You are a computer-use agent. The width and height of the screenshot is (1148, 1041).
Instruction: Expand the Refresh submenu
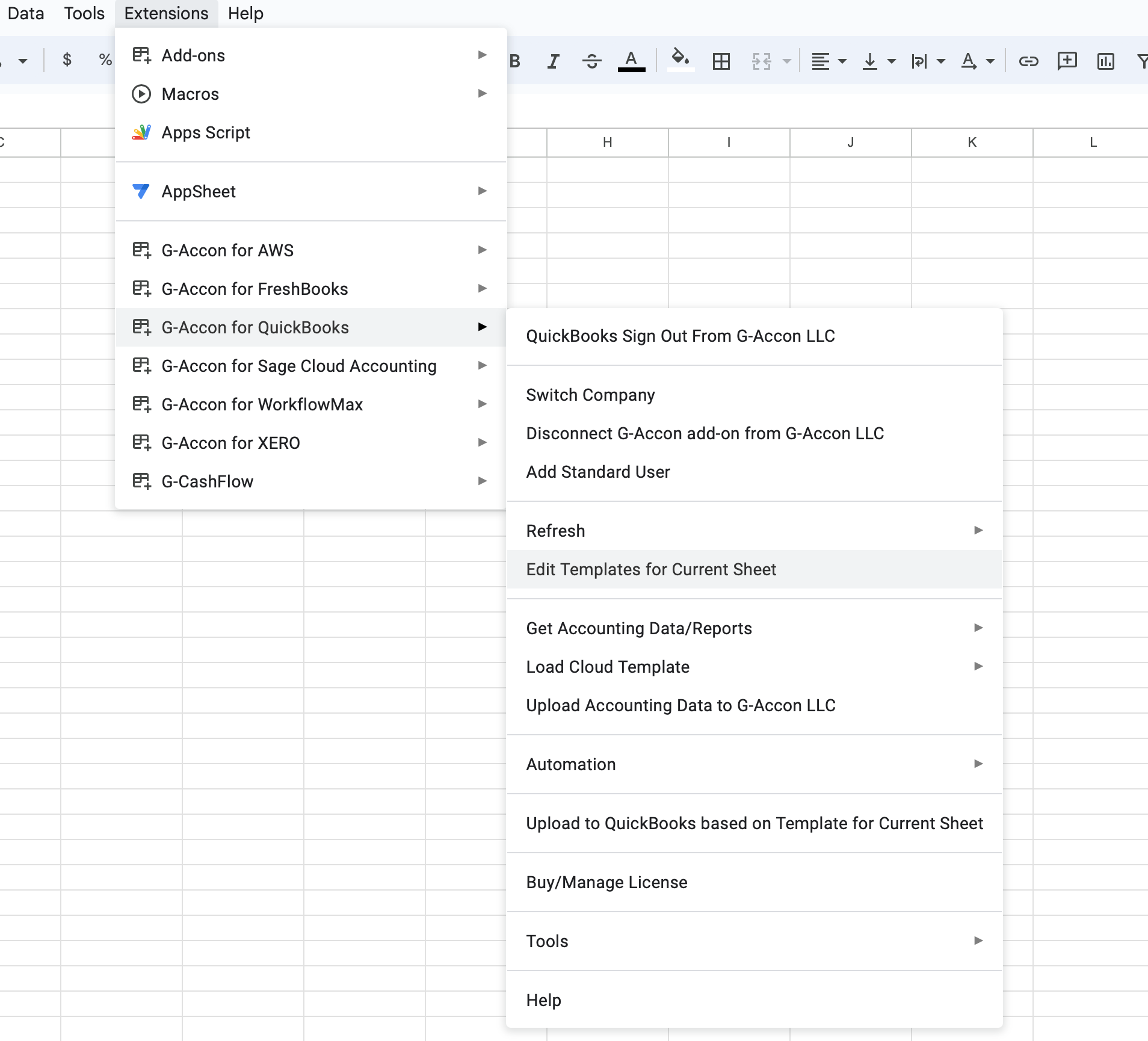[x=755, y=531]
